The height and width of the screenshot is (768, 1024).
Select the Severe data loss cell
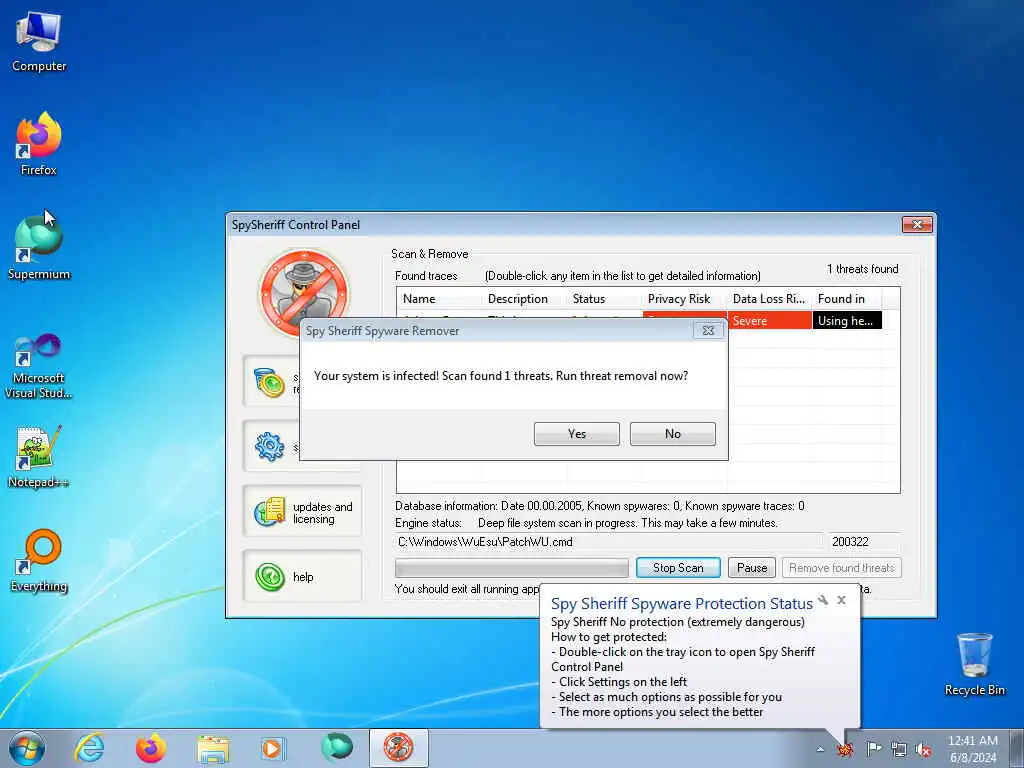(769, 320)
